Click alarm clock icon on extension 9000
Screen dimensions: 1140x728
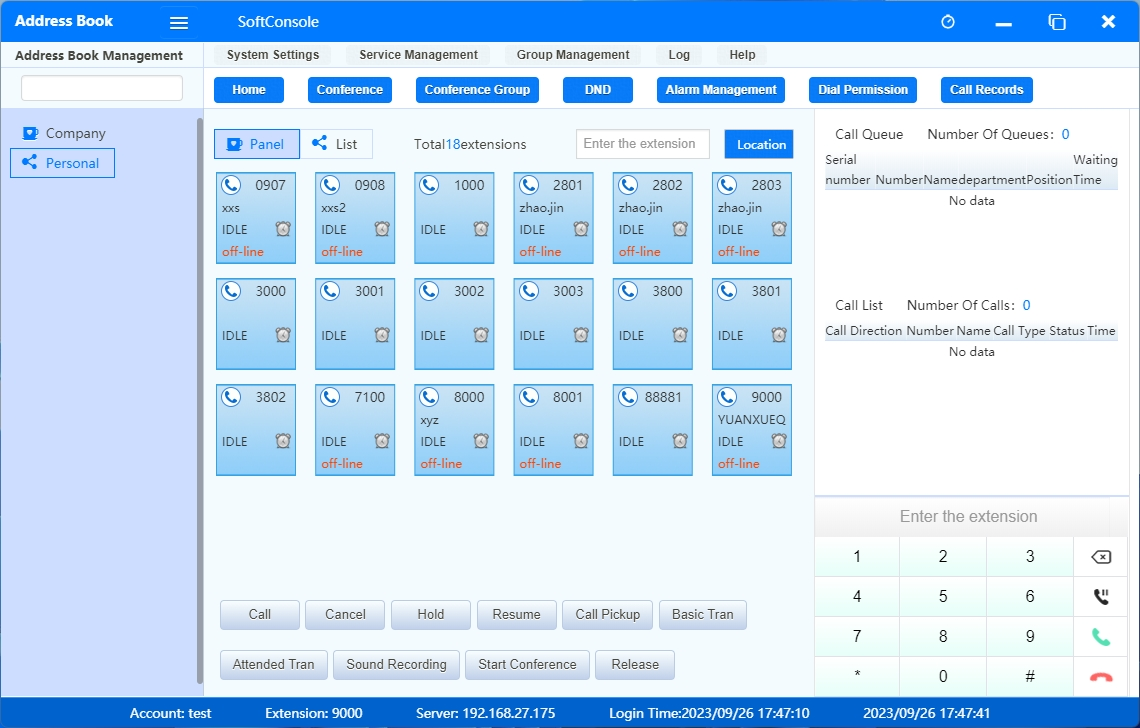point(779,441)
